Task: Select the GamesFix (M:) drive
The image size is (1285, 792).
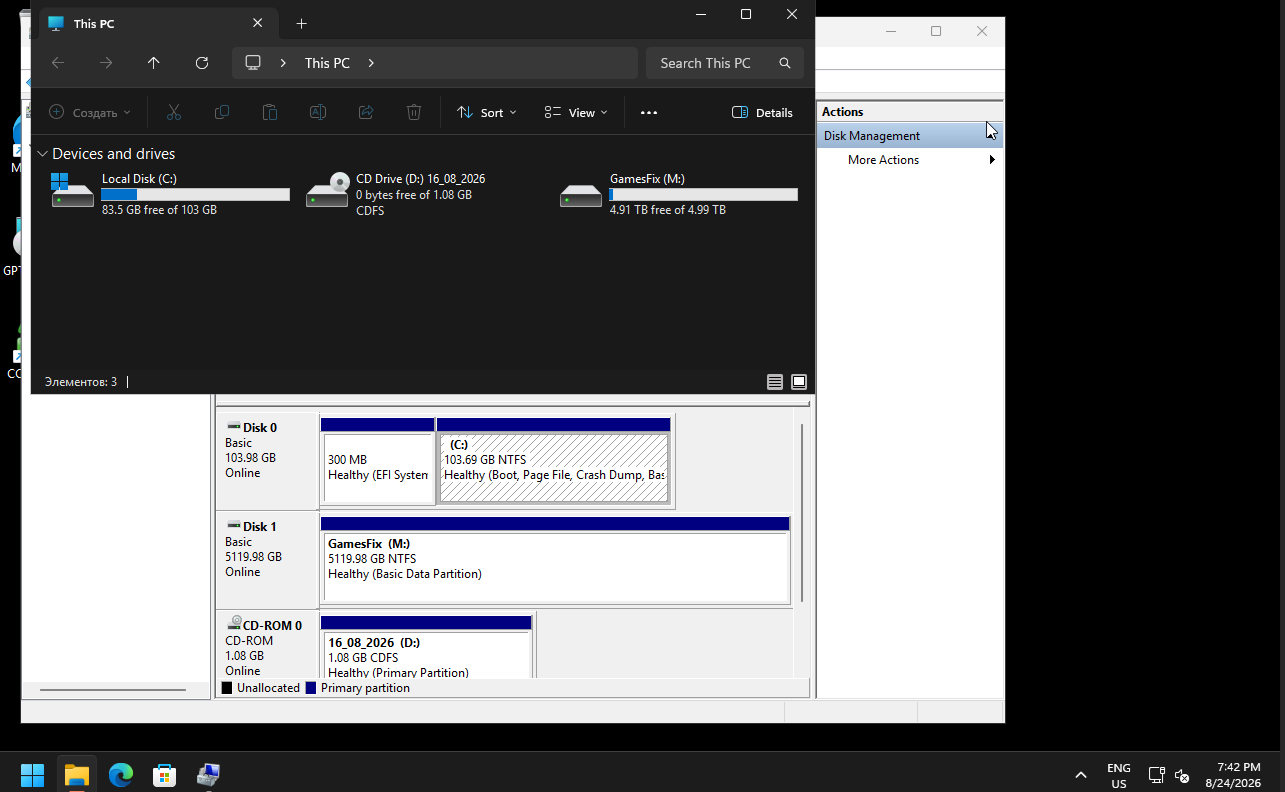Action: [679, 195]
